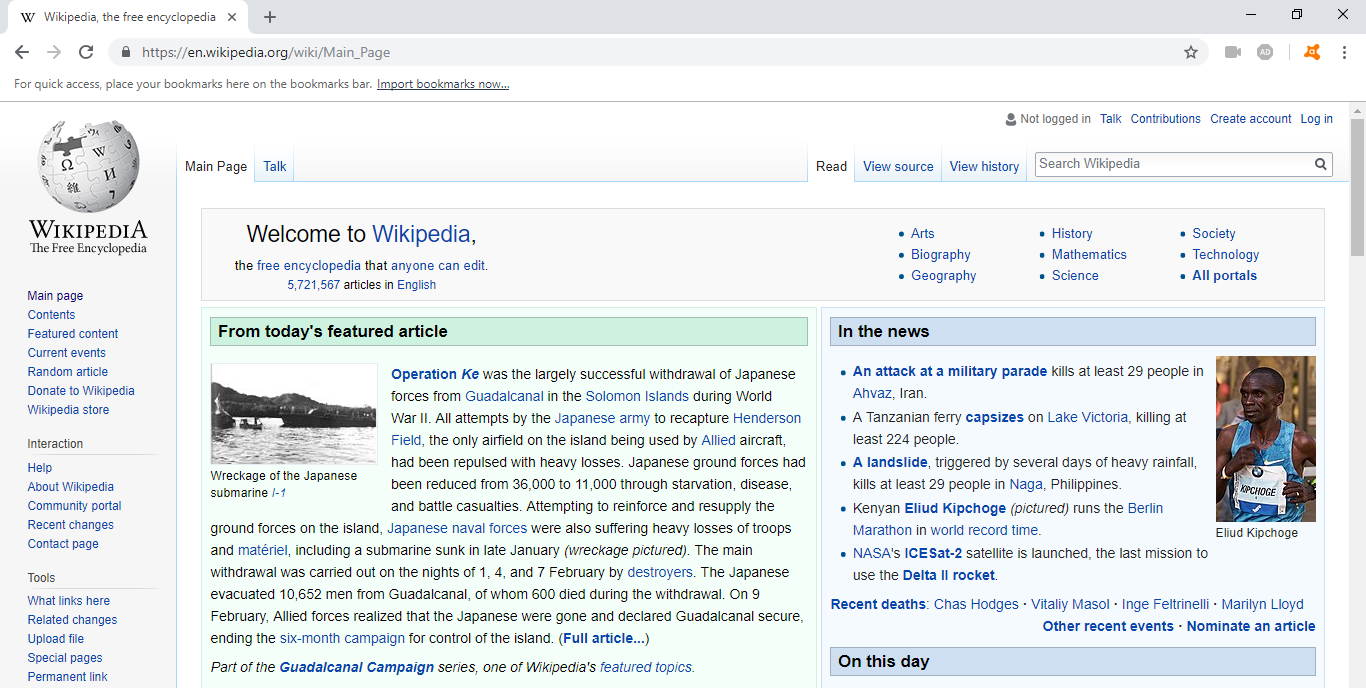Screen dimensions: 1366x688
Task: Switch to the Main Page tab
Action: (x=216, y=167)
